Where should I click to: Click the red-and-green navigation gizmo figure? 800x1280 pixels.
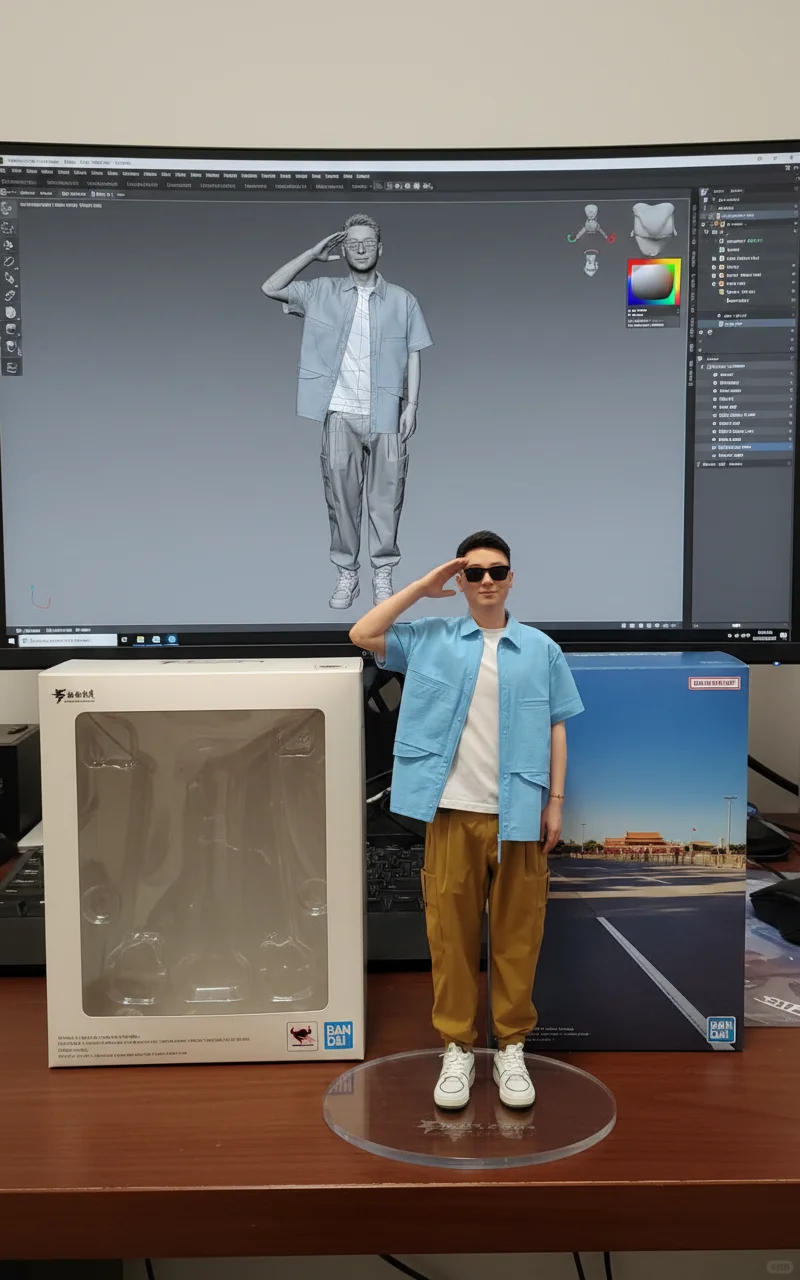pyautogui.click(x=591, y=225)
